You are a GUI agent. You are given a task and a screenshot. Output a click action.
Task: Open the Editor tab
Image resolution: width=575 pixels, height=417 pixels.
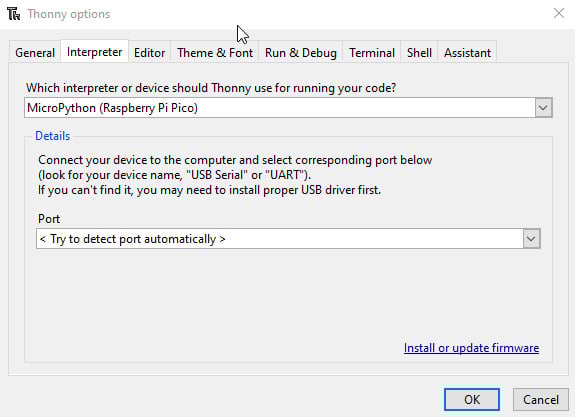149,52
